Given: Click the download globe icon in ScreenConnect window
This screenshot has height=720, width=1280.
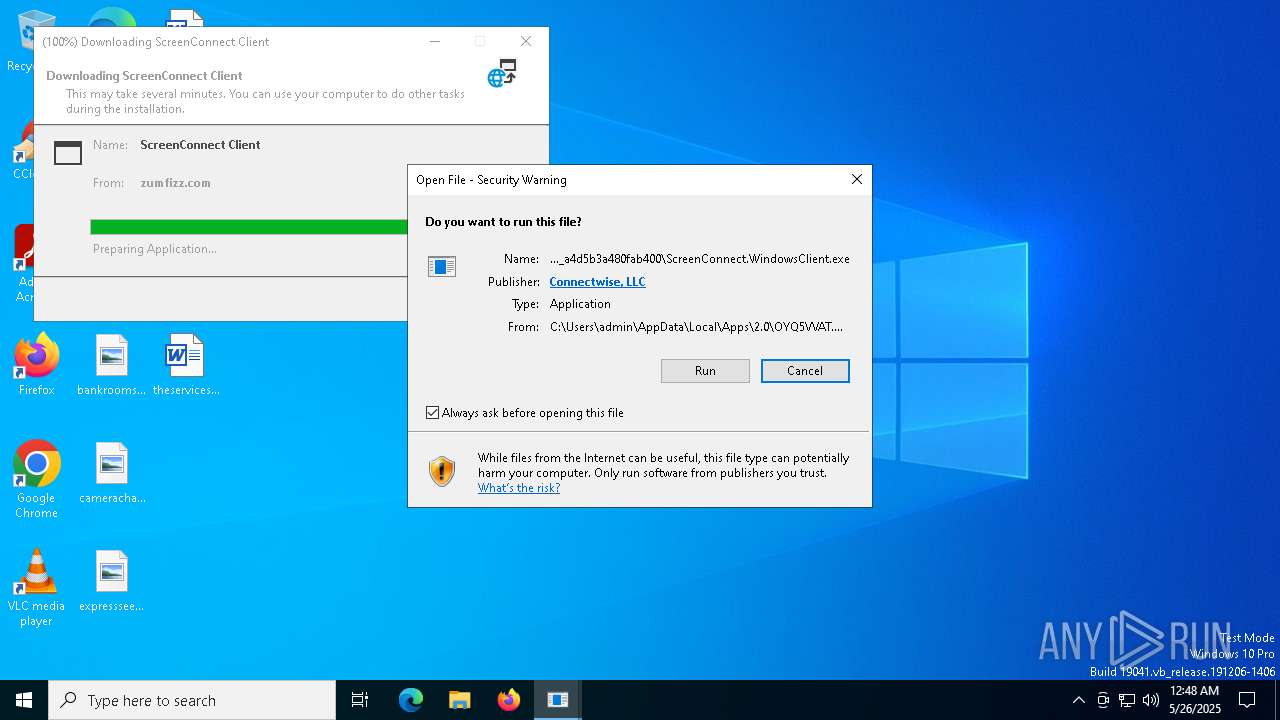Looking at the screenshot, I should (502, 73).
